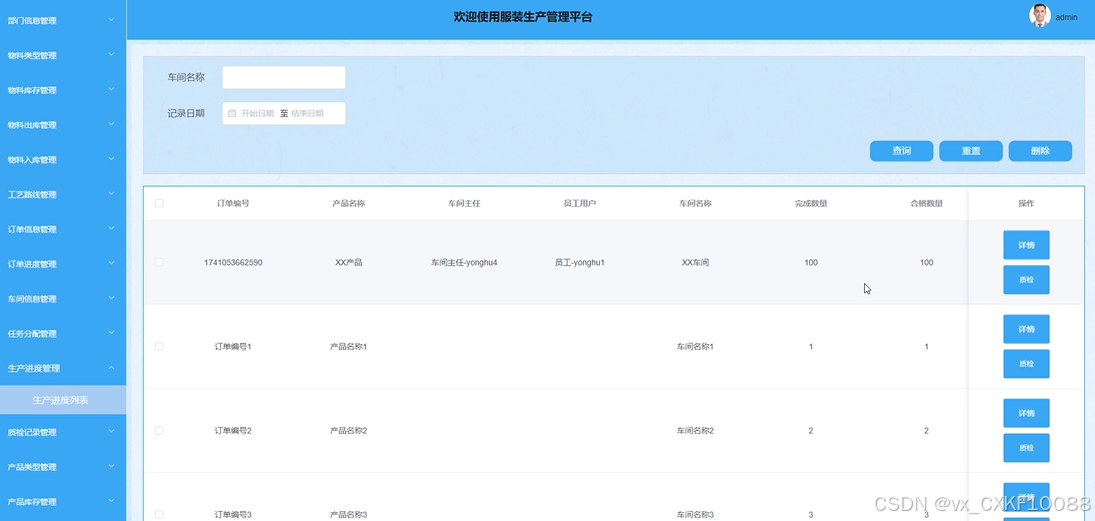Click 质检 for 订单编号1 row
1095x521 pixels.
[x=1026, y=364]
